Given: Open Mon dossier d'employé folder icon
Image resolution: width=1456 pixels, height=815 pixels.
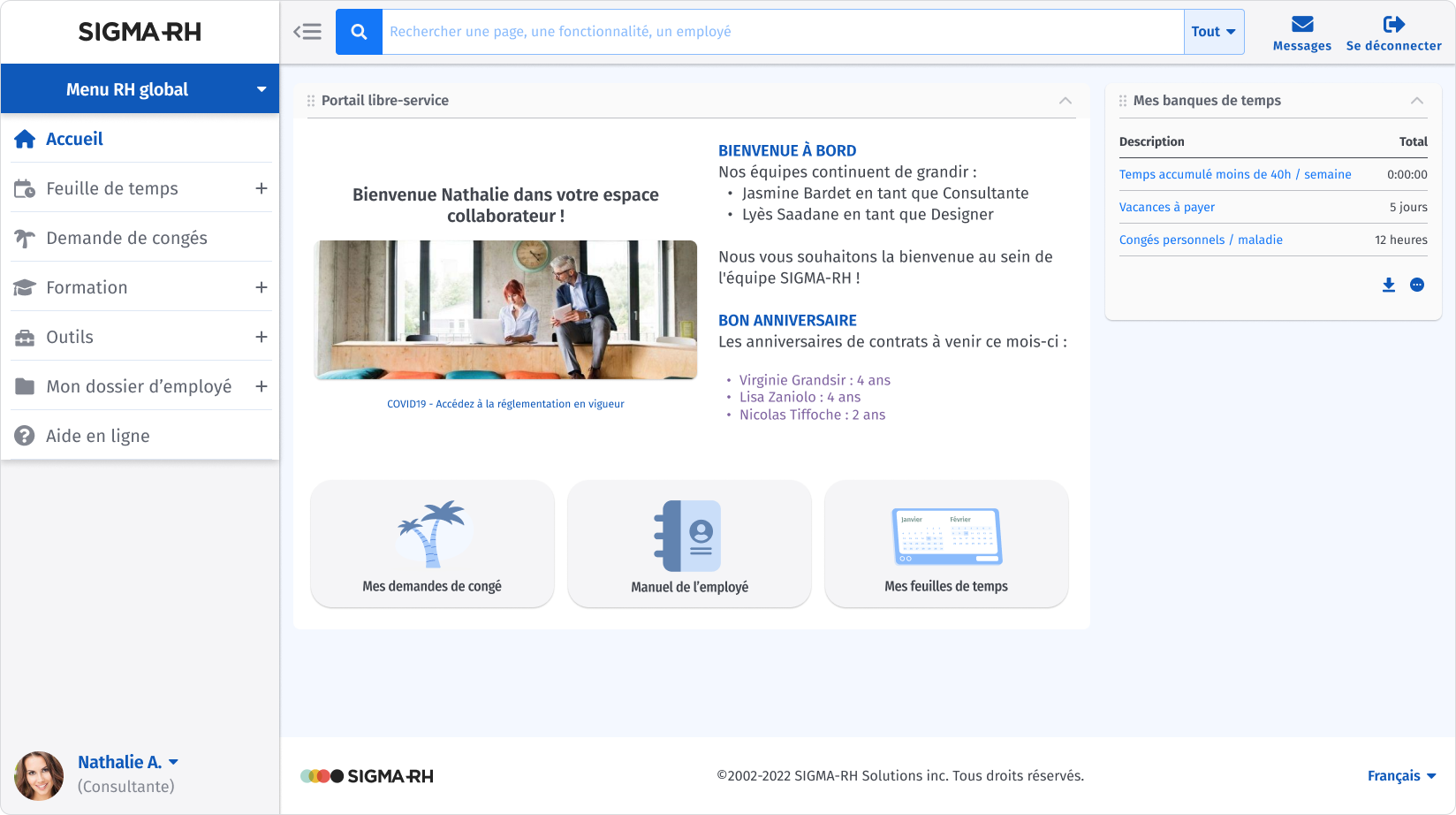Looking at the screenshot, I should pyautogui.click(x=23, y=385).
